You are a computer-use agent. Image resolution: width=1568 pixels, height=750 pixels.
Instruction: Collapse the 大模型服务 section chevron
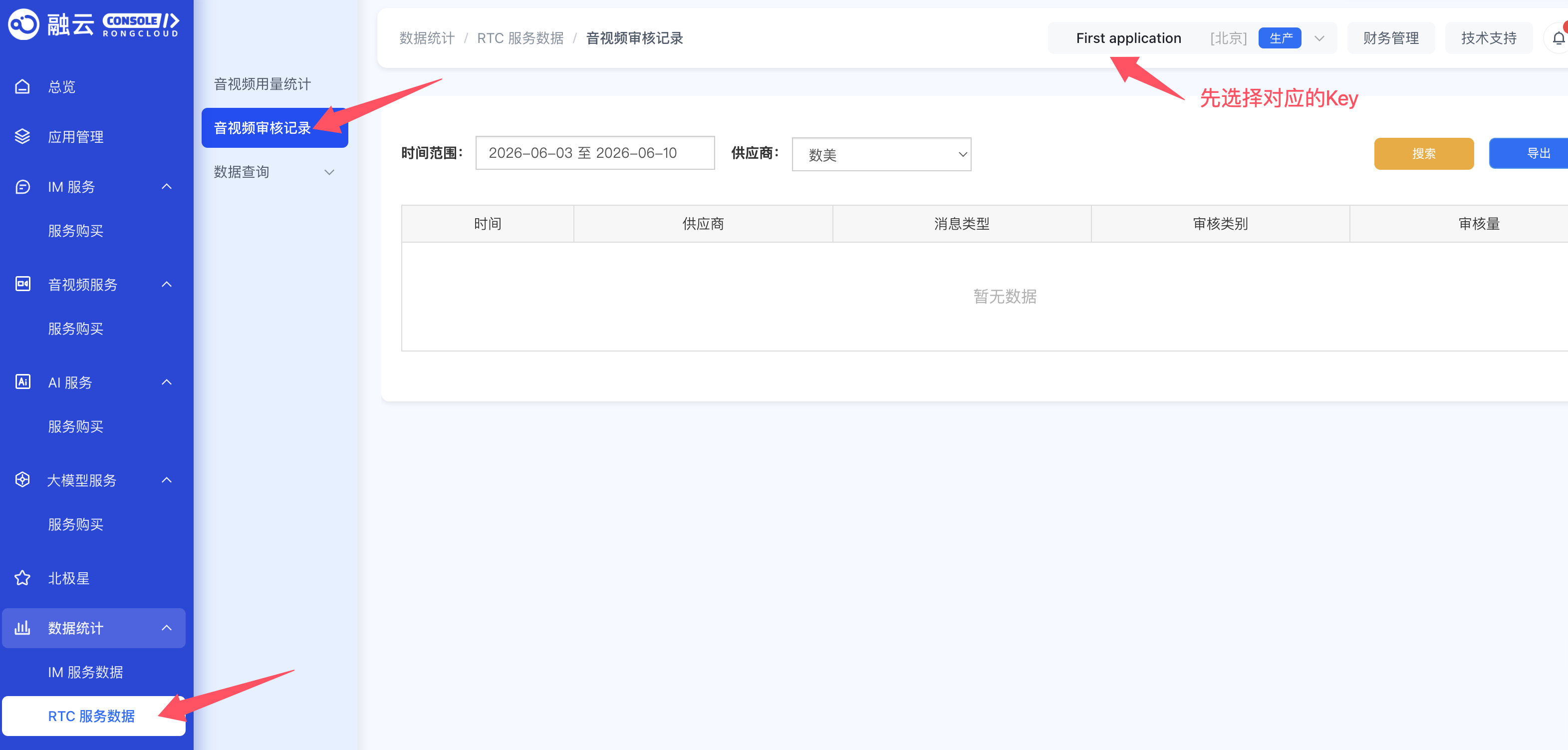167,480
